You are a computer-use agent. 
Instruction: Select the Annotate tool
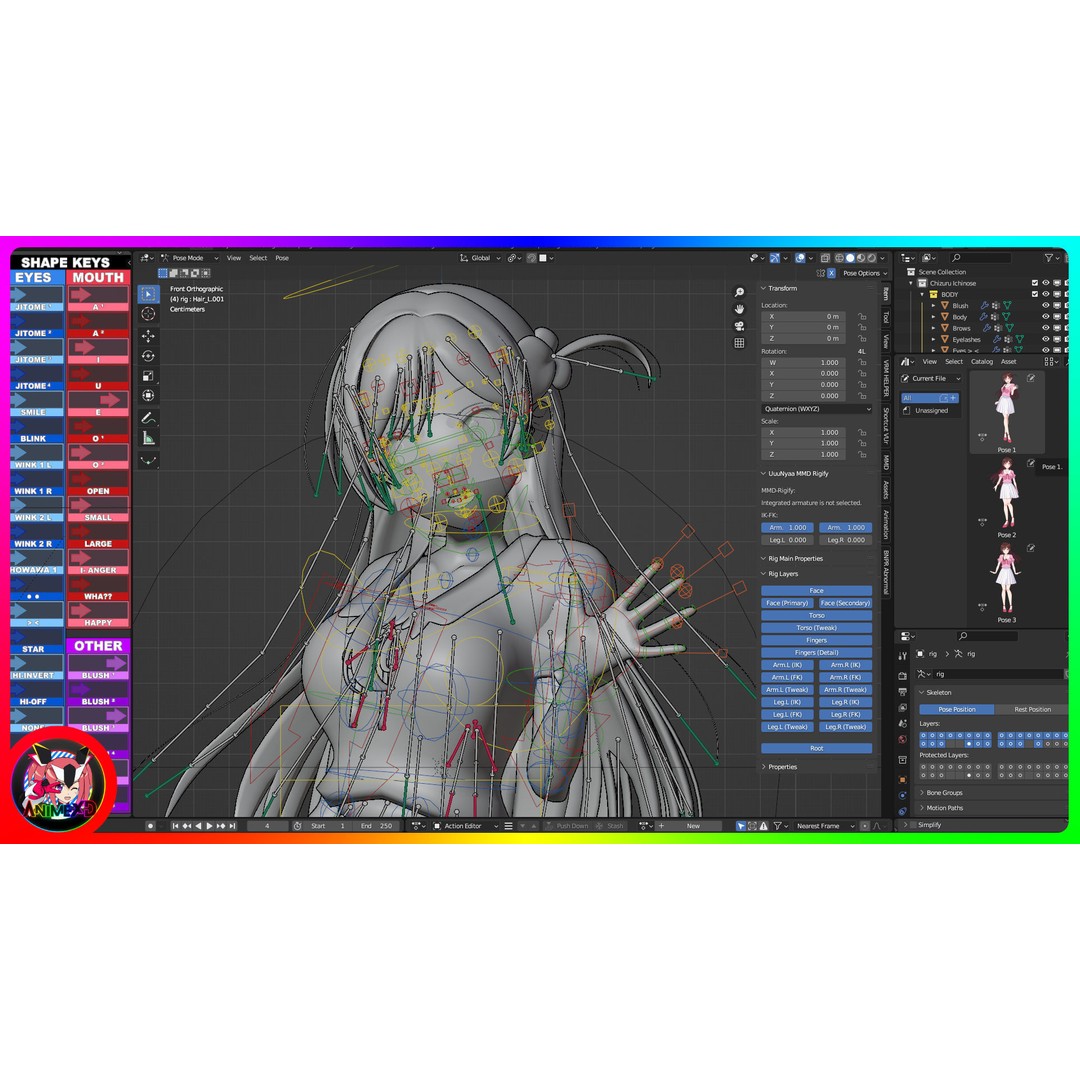click(x=148, y=418)
